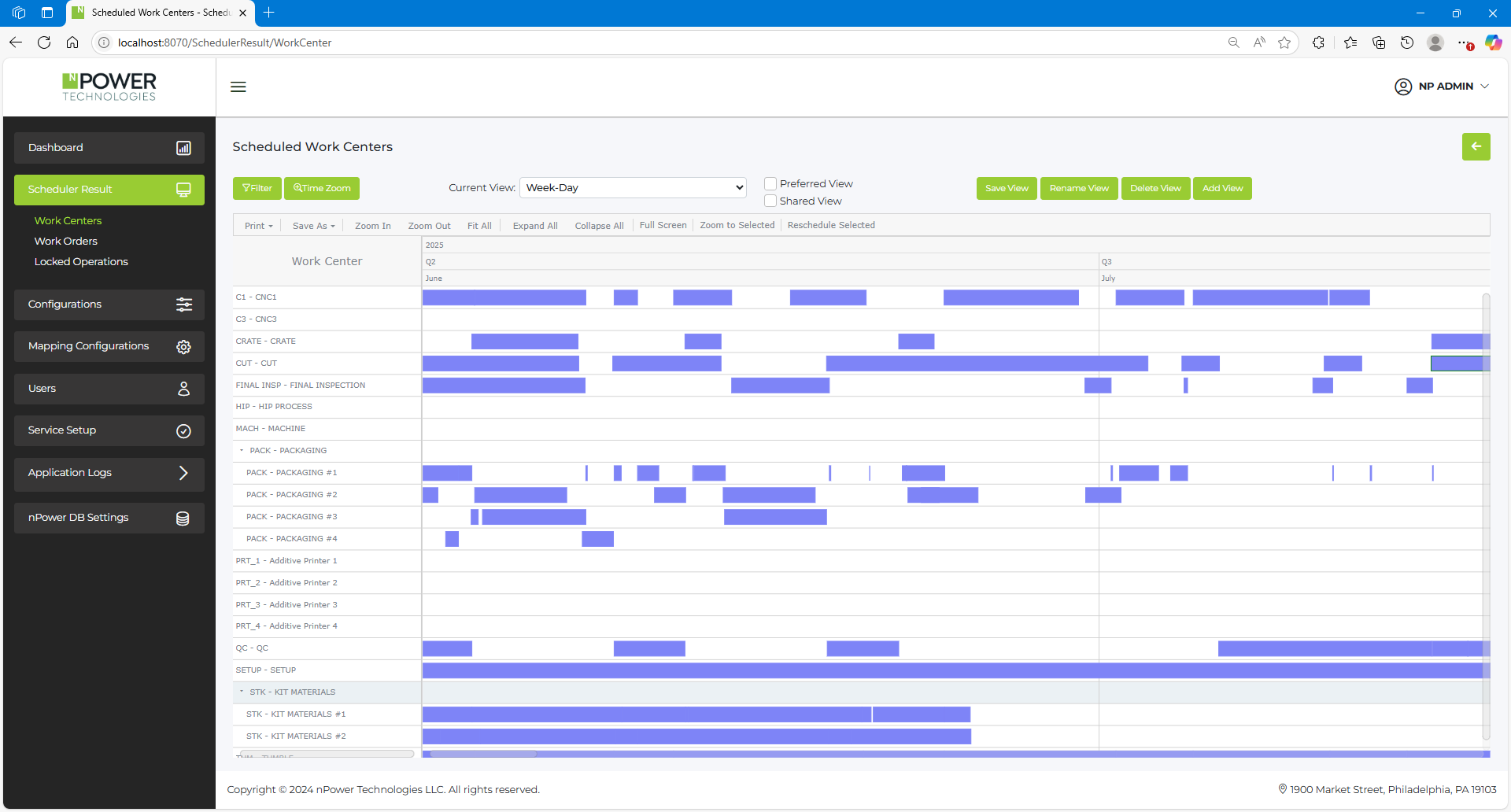Enable the Preferred View checkbox
1511x812 pixels.
coord(770,183)
